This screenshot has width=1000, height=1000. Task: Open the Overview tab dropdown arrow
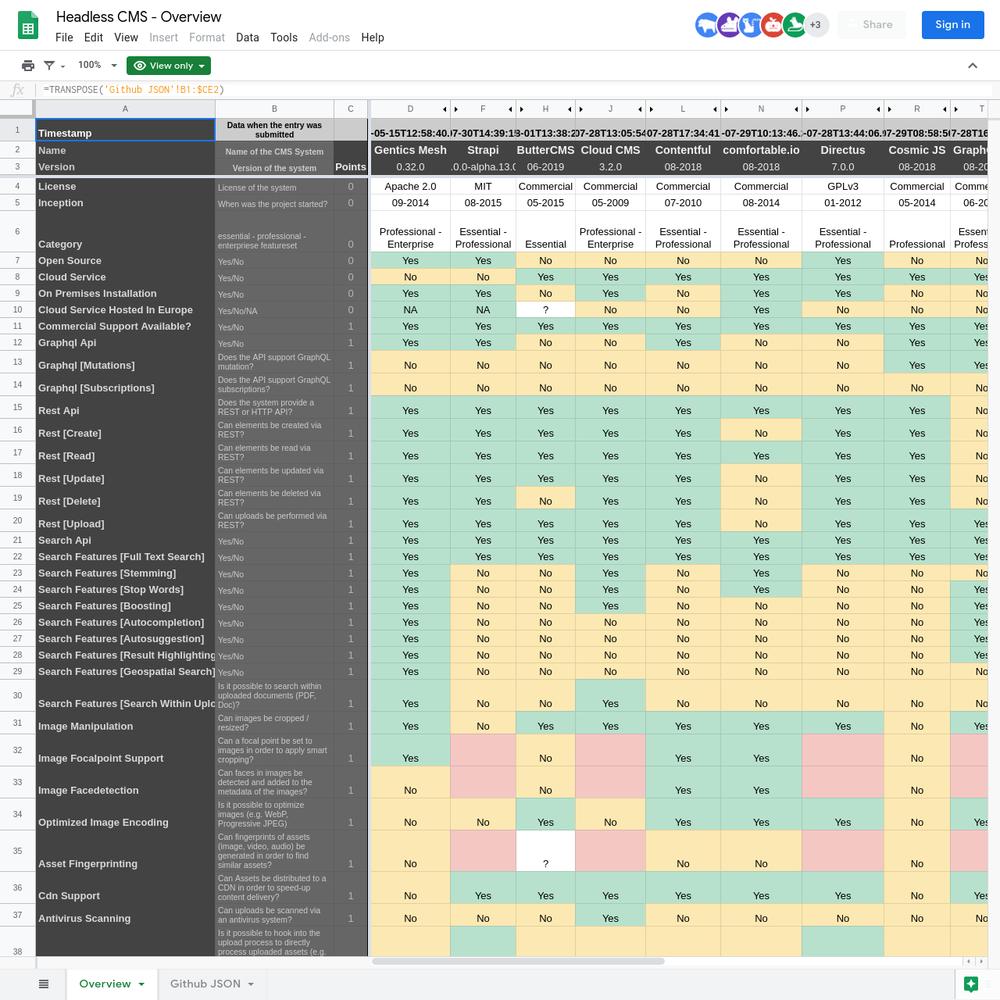tap(142, 984)
